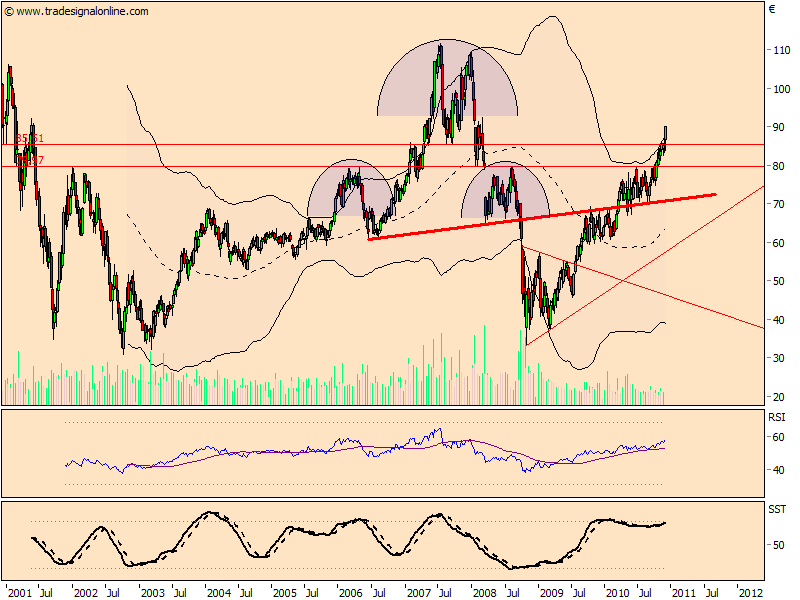This screenshot has height=600, width=800.
Task: Click the Jul label between 2004 and 2005
Action: pos(246,593)
